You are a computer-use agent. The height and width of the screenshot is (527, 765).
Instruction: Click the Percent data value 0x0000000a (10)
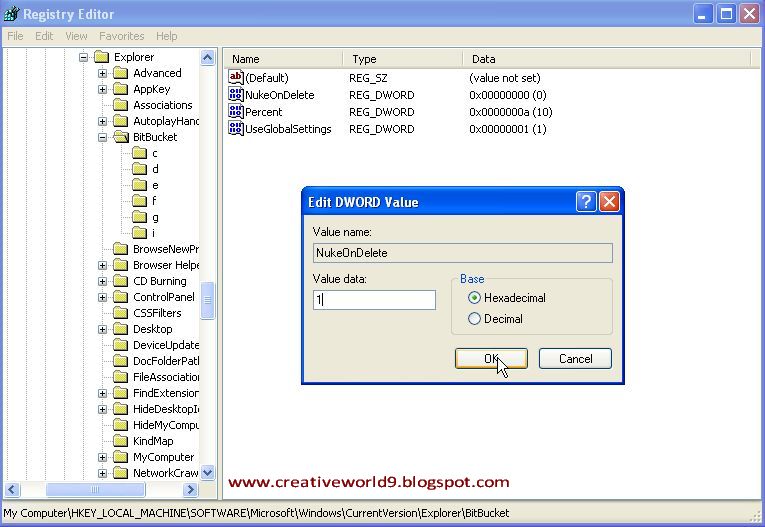511,112
